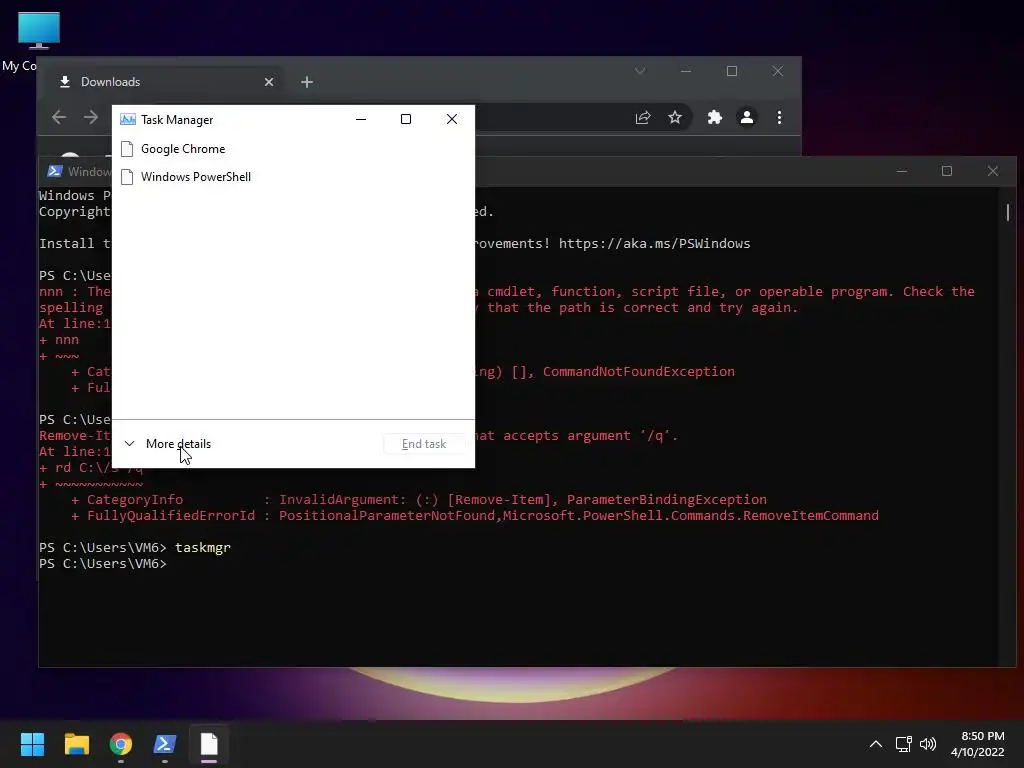Click the aka.ms/PSWindows link text
Viewport: 1024px width, 768px height.
[654, 244]
